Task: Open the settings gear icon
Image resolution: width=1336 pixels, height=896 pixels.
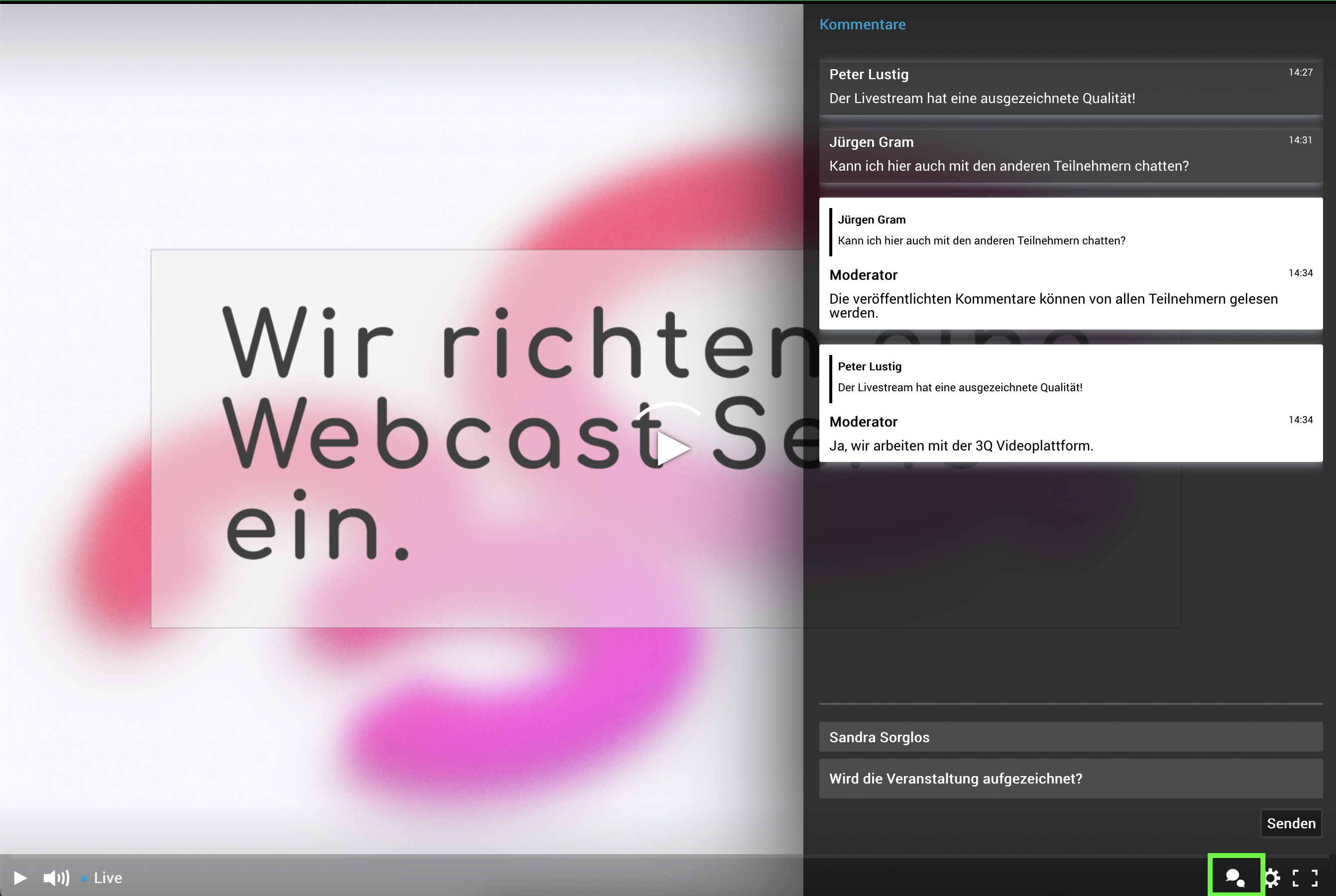Action: click(1271, 878)
